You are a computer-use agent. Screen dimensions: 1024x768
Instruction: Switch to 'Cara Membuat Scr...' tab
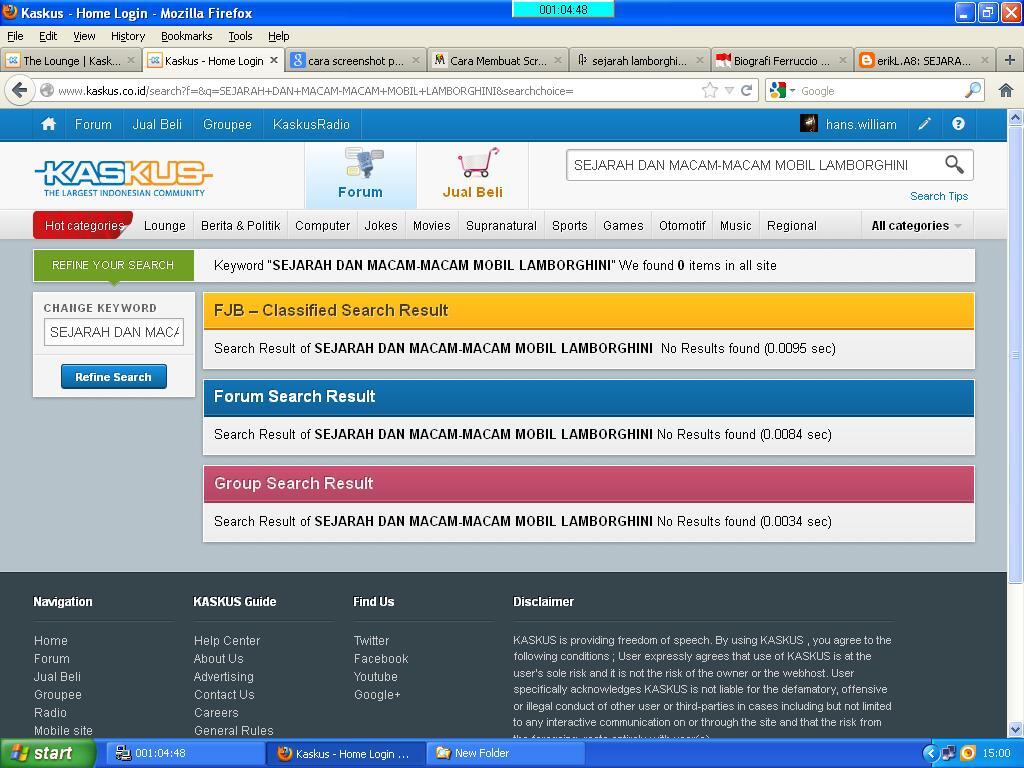(x=498, y=61)
